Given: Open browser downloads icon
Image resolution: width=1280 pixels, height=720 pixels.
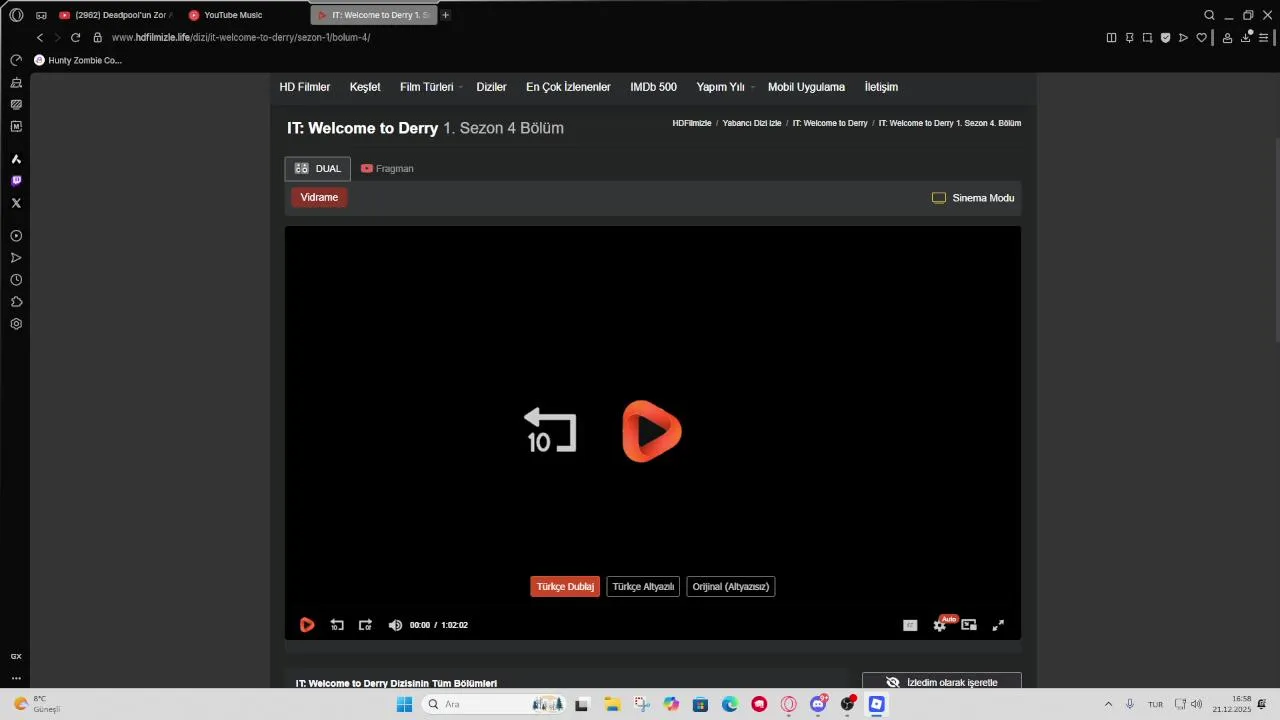Looking at the screenshot, I should tap(1246, 38).
